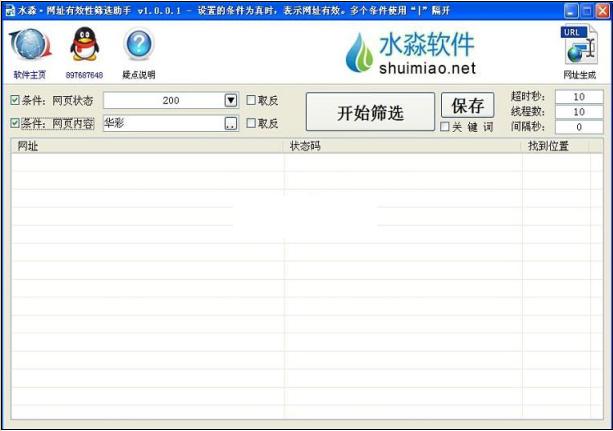Toggle the 条件: 网页状态 checkbox
The image size is (613, 431).
coord(15,100)
